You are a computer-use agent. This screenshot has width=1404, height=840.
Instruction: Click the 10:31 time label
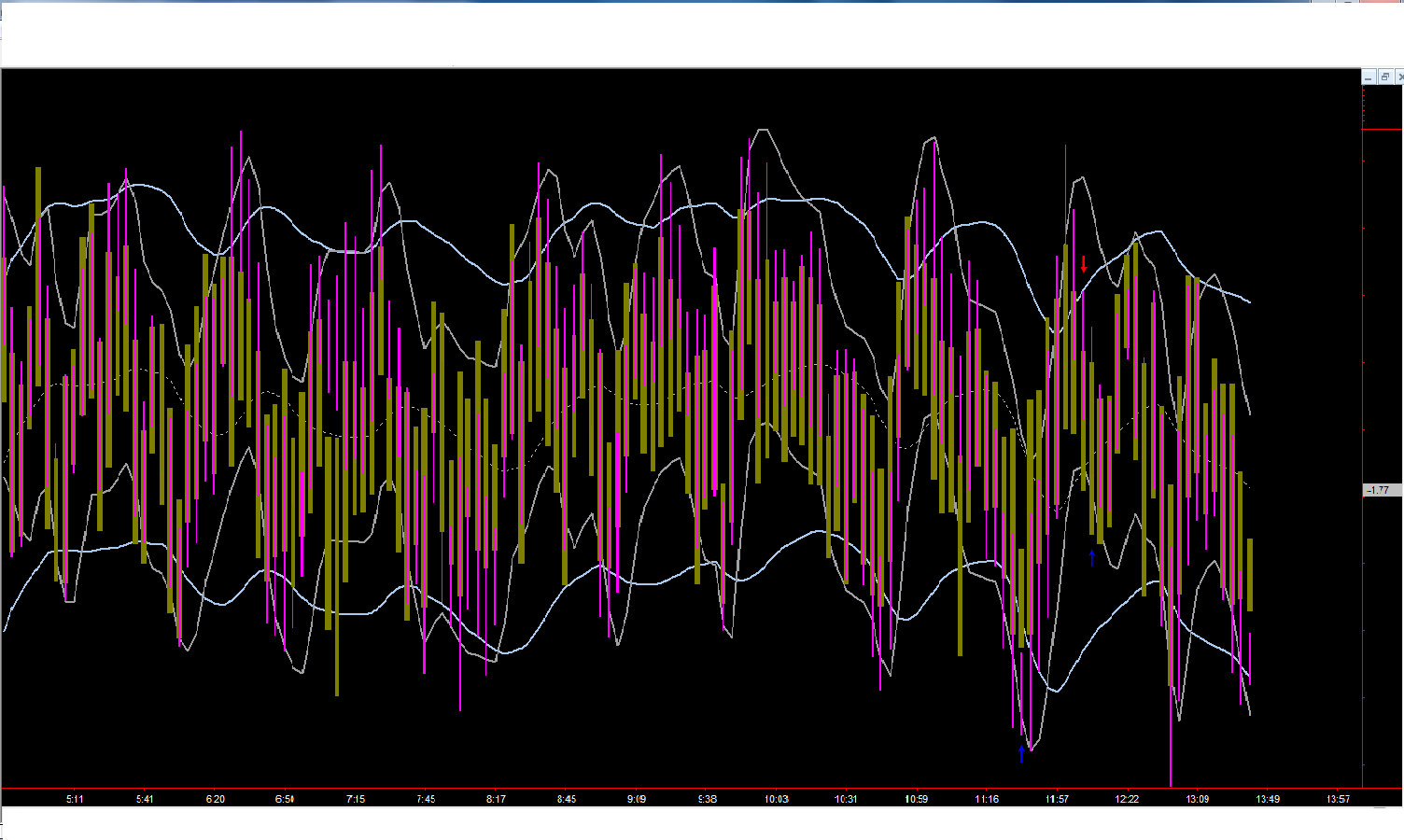[x=847, y=799]
